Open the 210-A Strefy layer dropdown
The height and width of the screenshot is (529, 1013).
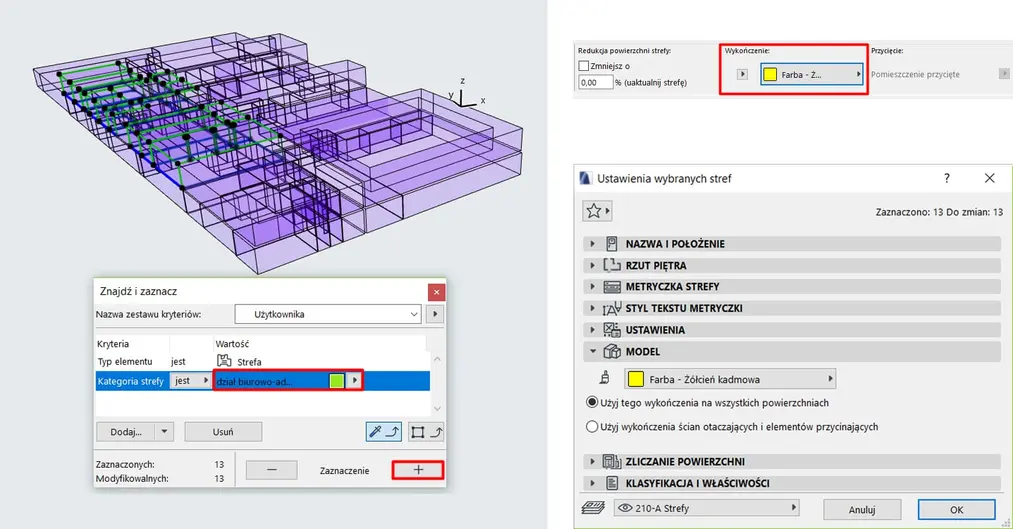click(x=706, y=508)
